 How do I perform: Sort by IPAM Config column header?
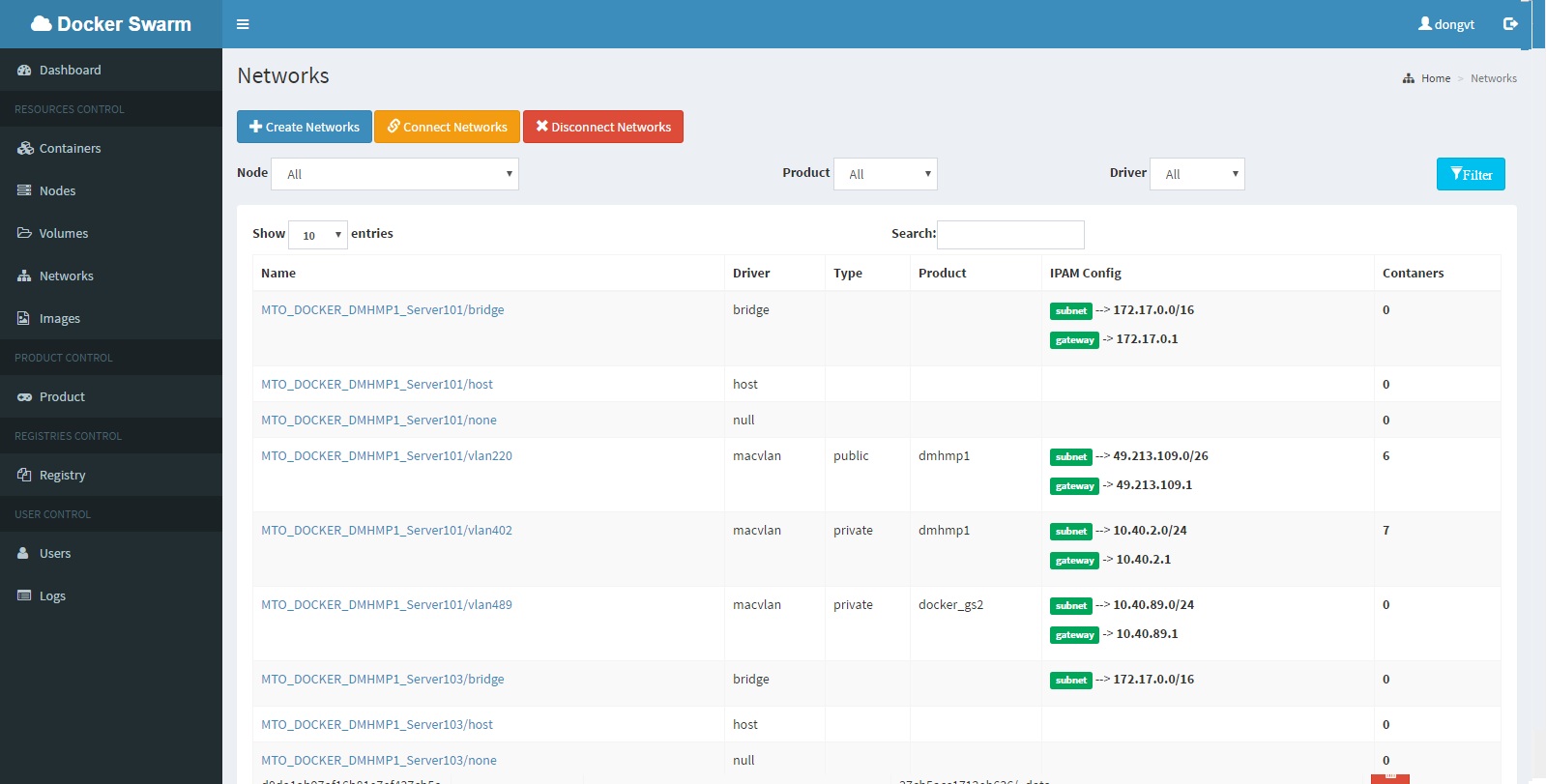click(1208, 274)
